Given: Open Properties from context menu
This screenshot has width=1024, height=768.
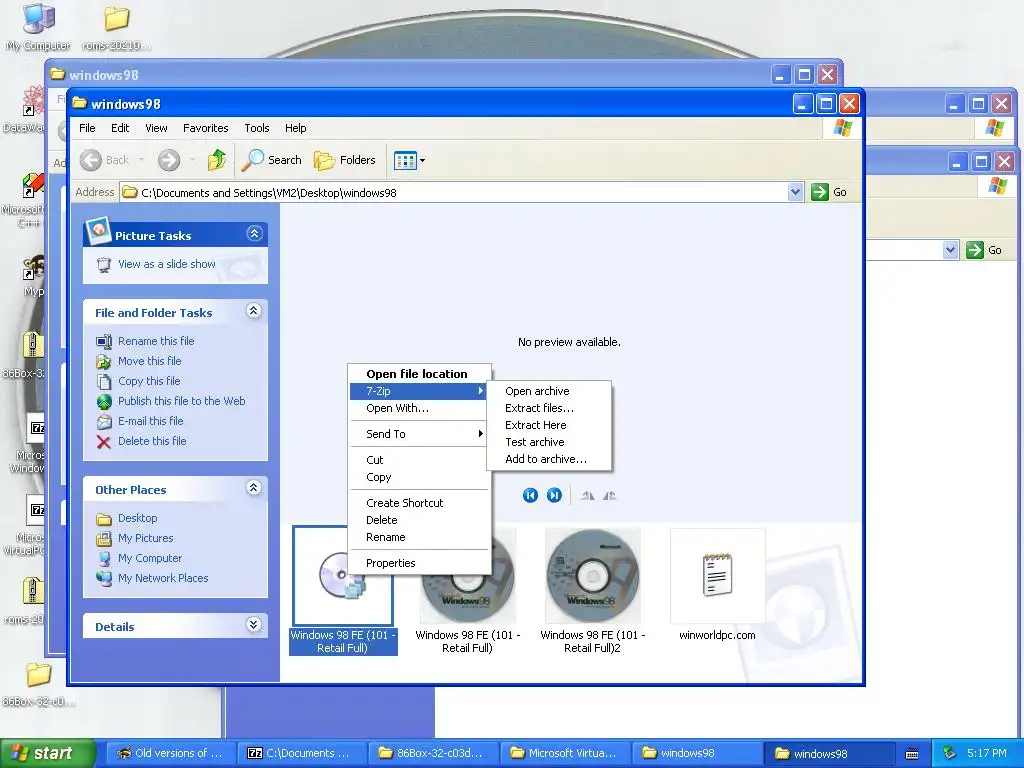Looking at the screenshot, I should 419,563.
